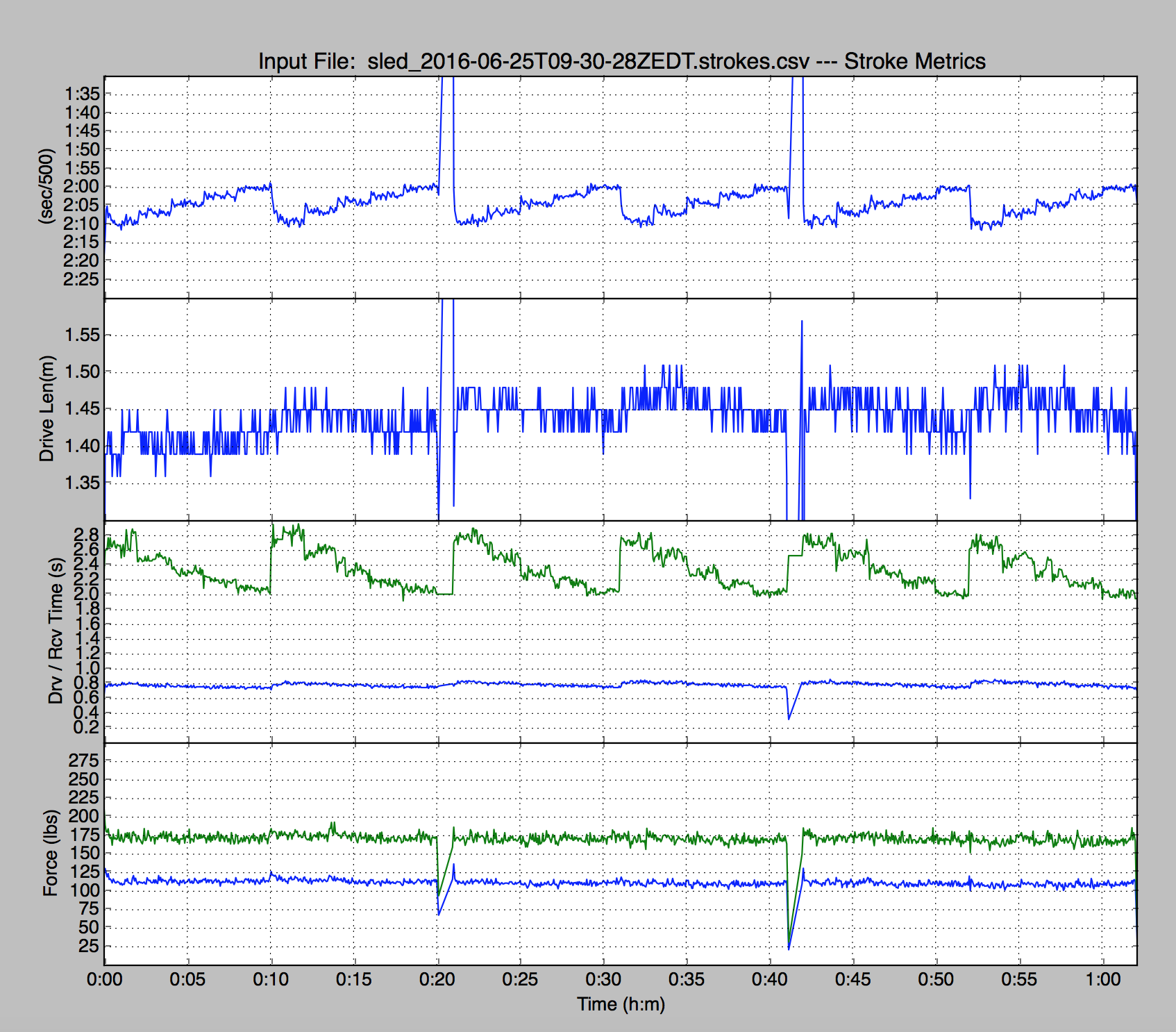The width and height of the screenshot is (1176, 1032).
Task: Click the Time (h:m) x-axis label
Action: click(621, 1004)
